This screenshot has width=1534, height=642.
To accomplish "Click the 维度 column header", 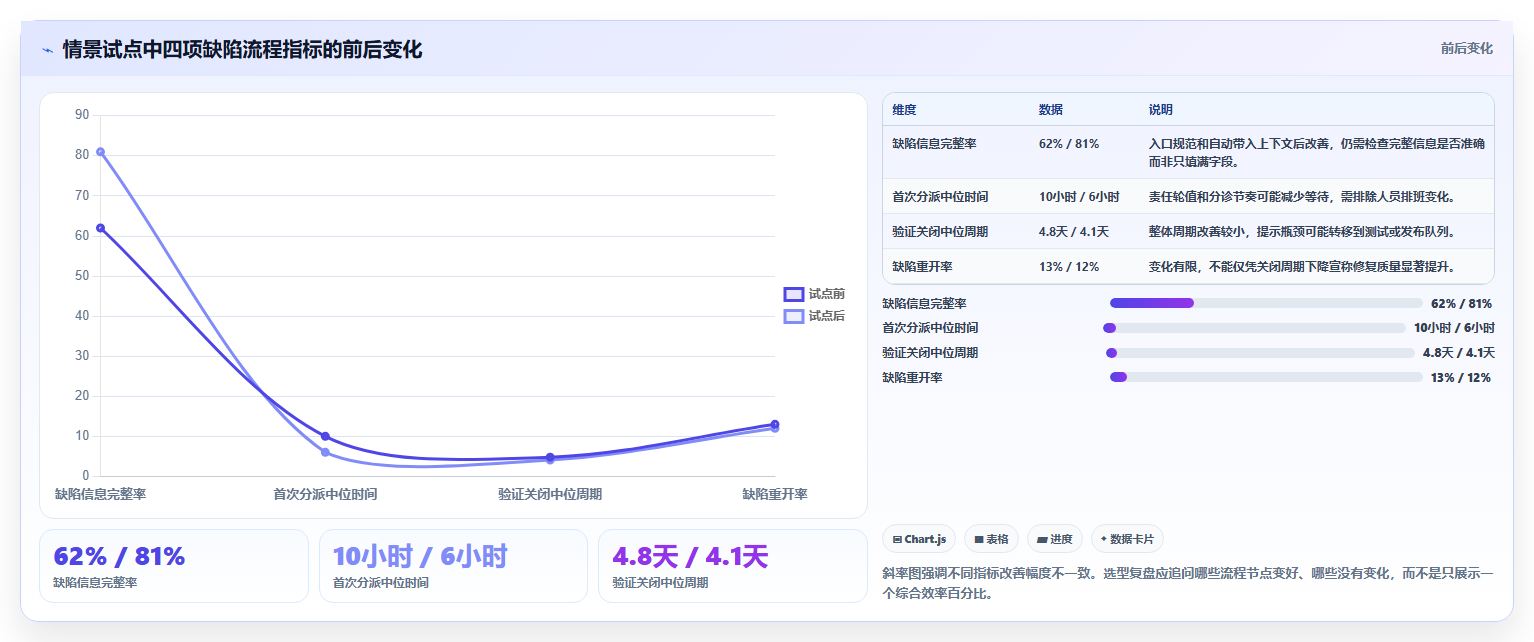I will click(x=904, y=110).
